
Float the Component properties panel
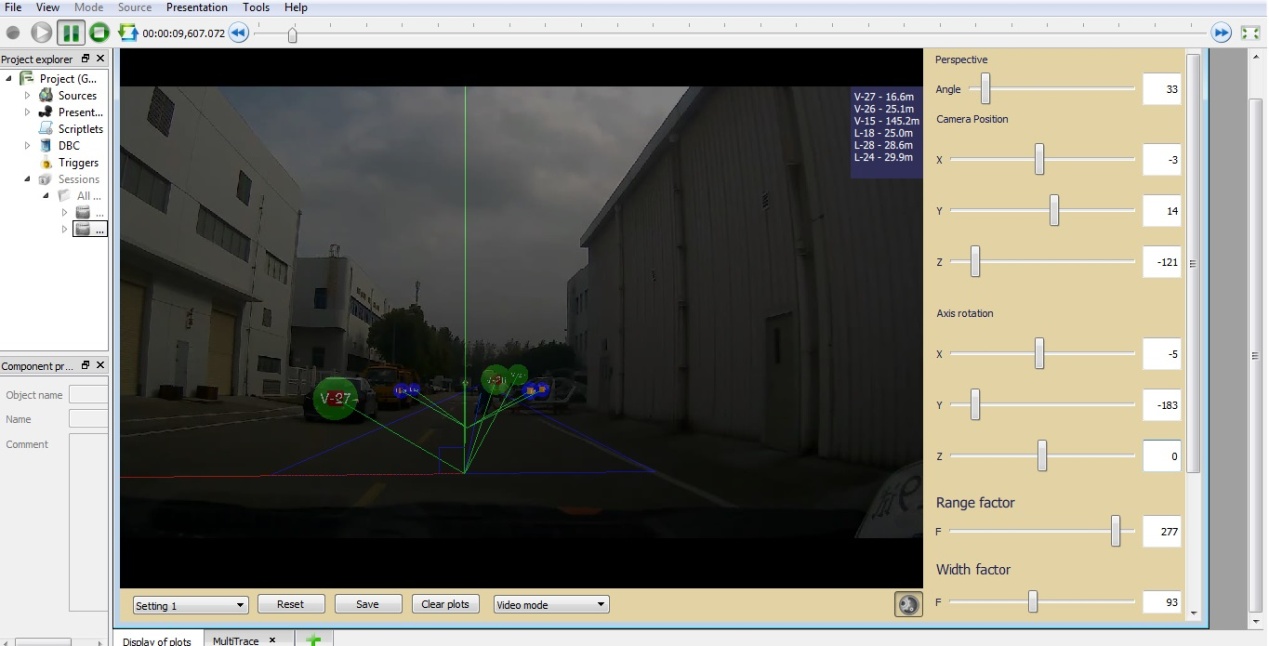86,366
